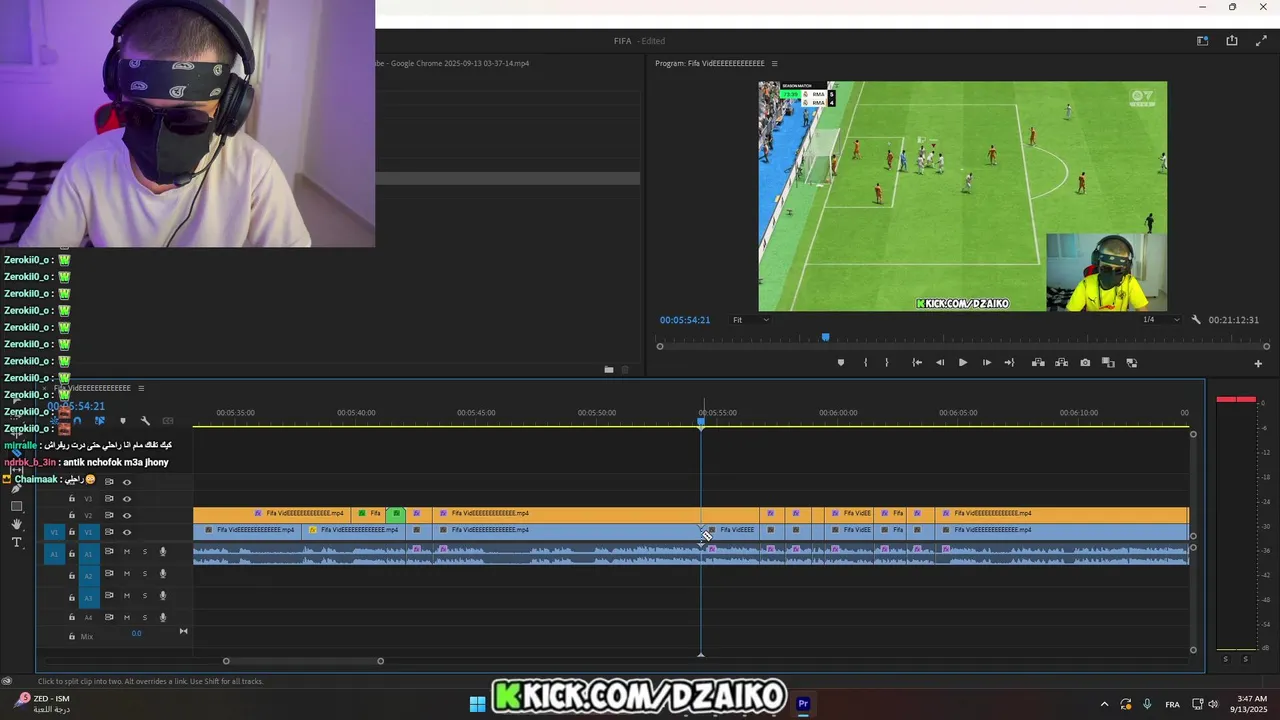Export frame with camera icon
Image resolution: width=1280 pixels, height=720 pixels.
(x=1085, y=363)
